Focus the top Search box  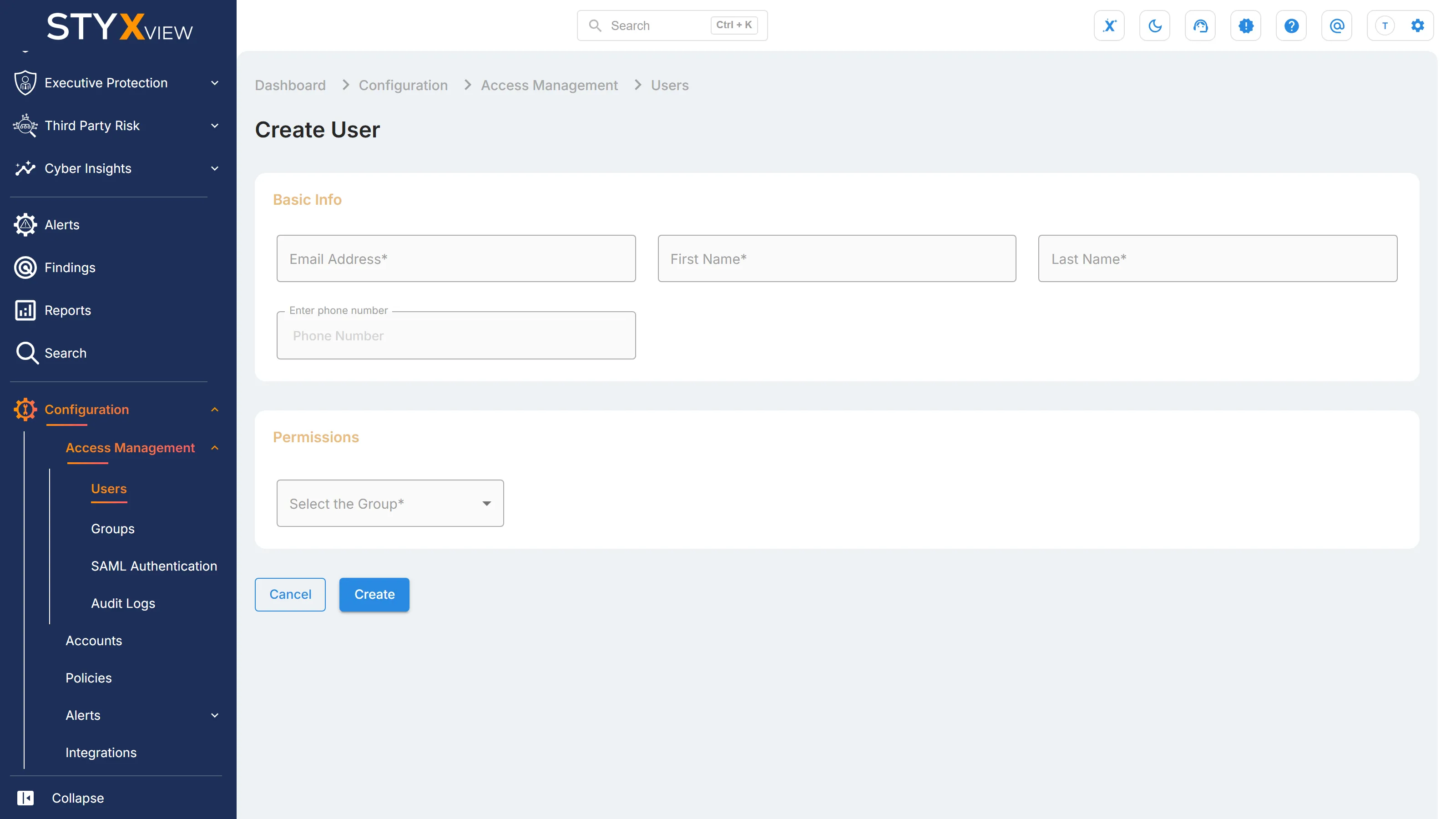point(672,25)
